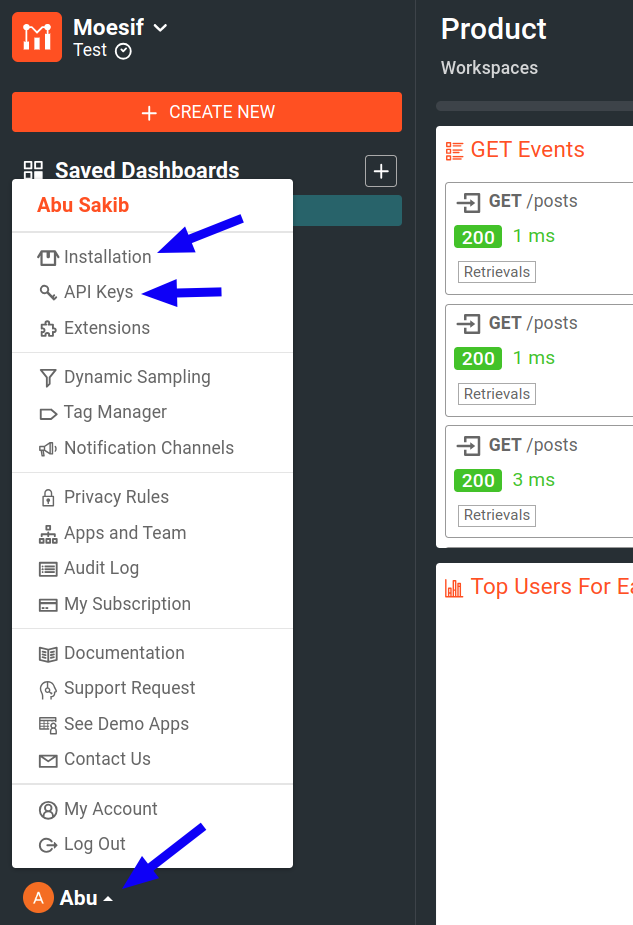This screenshot has height=925, width=633.
Task: Click the GET Events list icon
Action: (454, 151)
